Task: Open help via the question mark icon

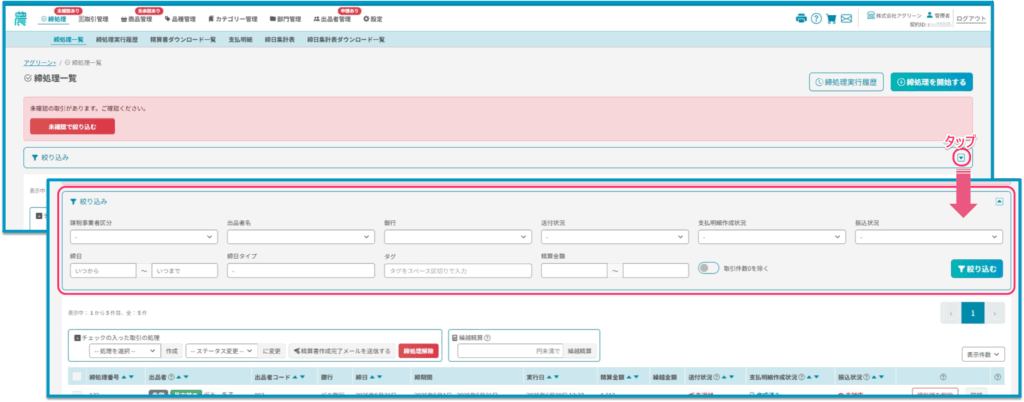Action: coord(816,19)
